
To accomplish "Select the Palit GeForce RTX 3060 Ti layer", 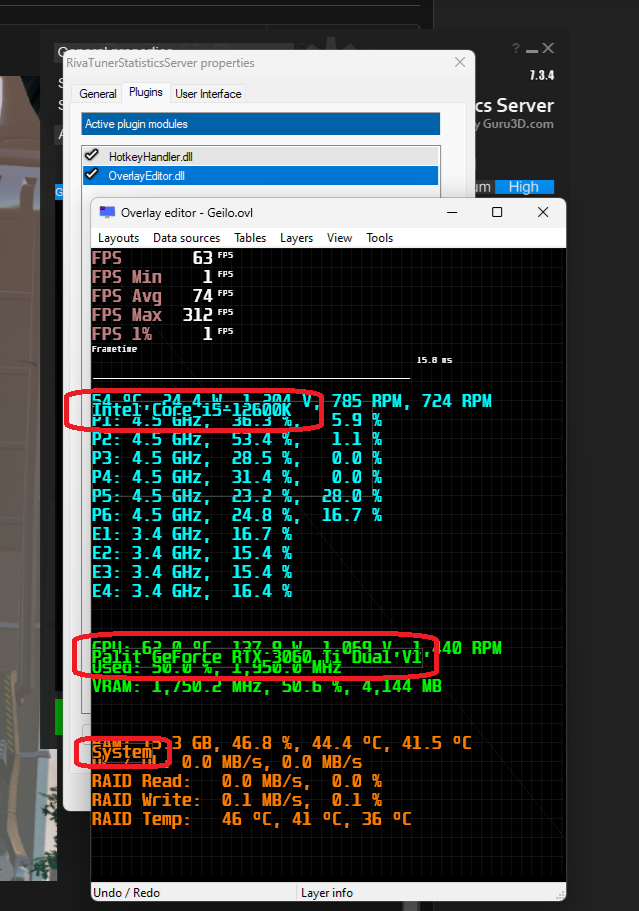I will pos(257,657).
